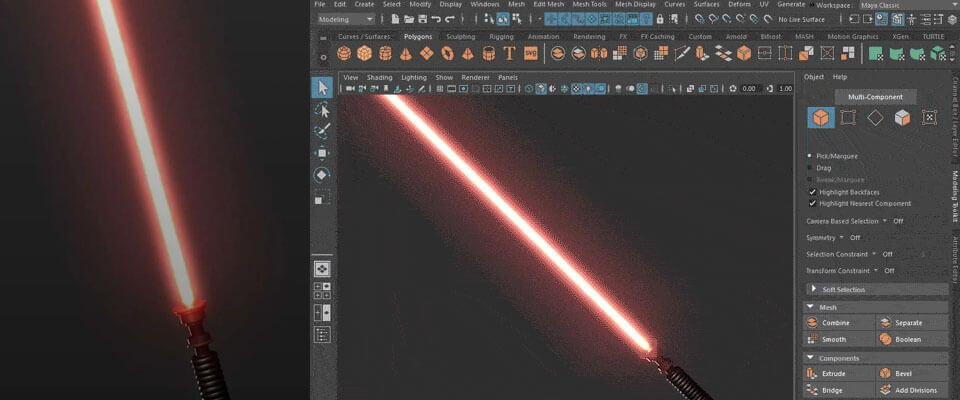The image size is (960, 400).
Task: Click the Bevel button
Action: (x=912, y=374)
